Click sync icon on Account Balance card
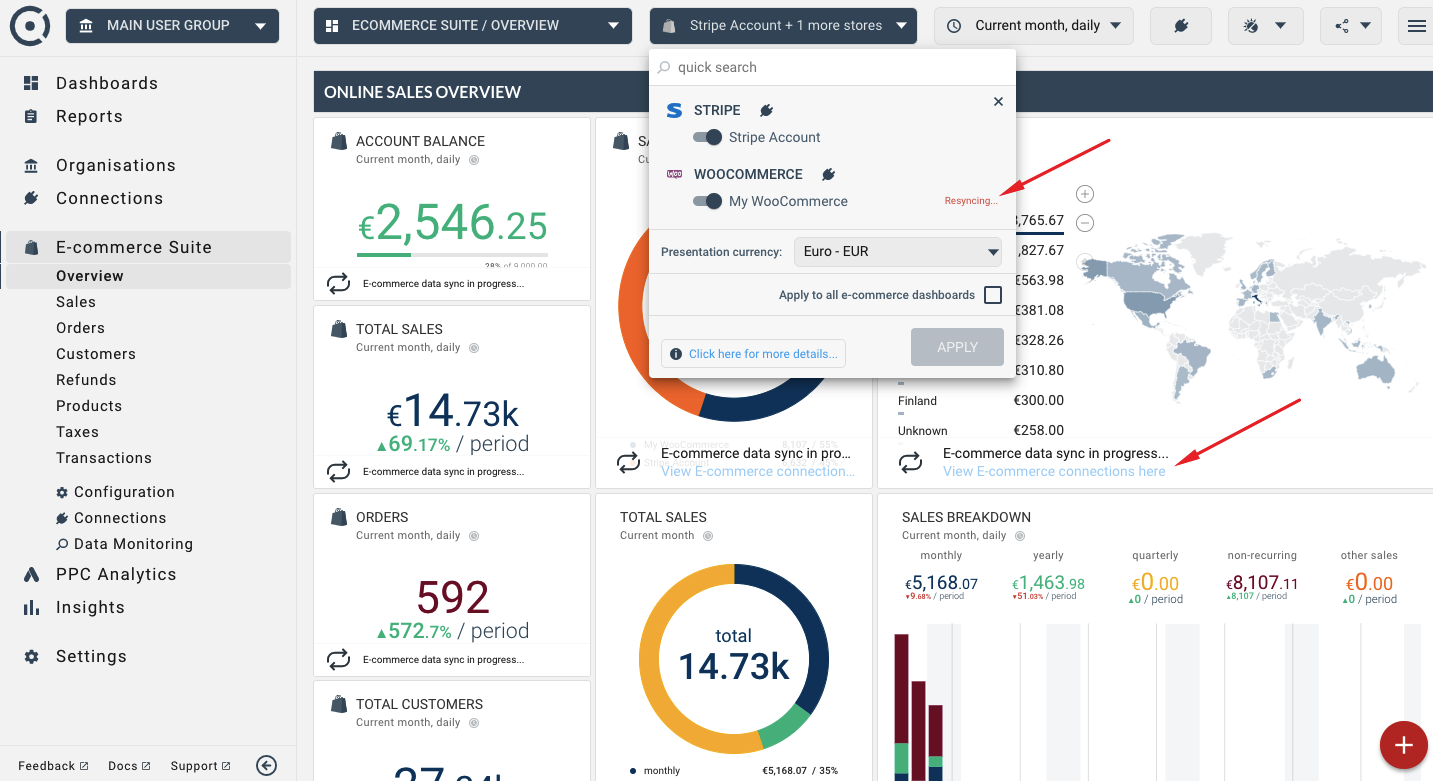The height and width of the screenshot is (781, 1433). tap(339, 284)
